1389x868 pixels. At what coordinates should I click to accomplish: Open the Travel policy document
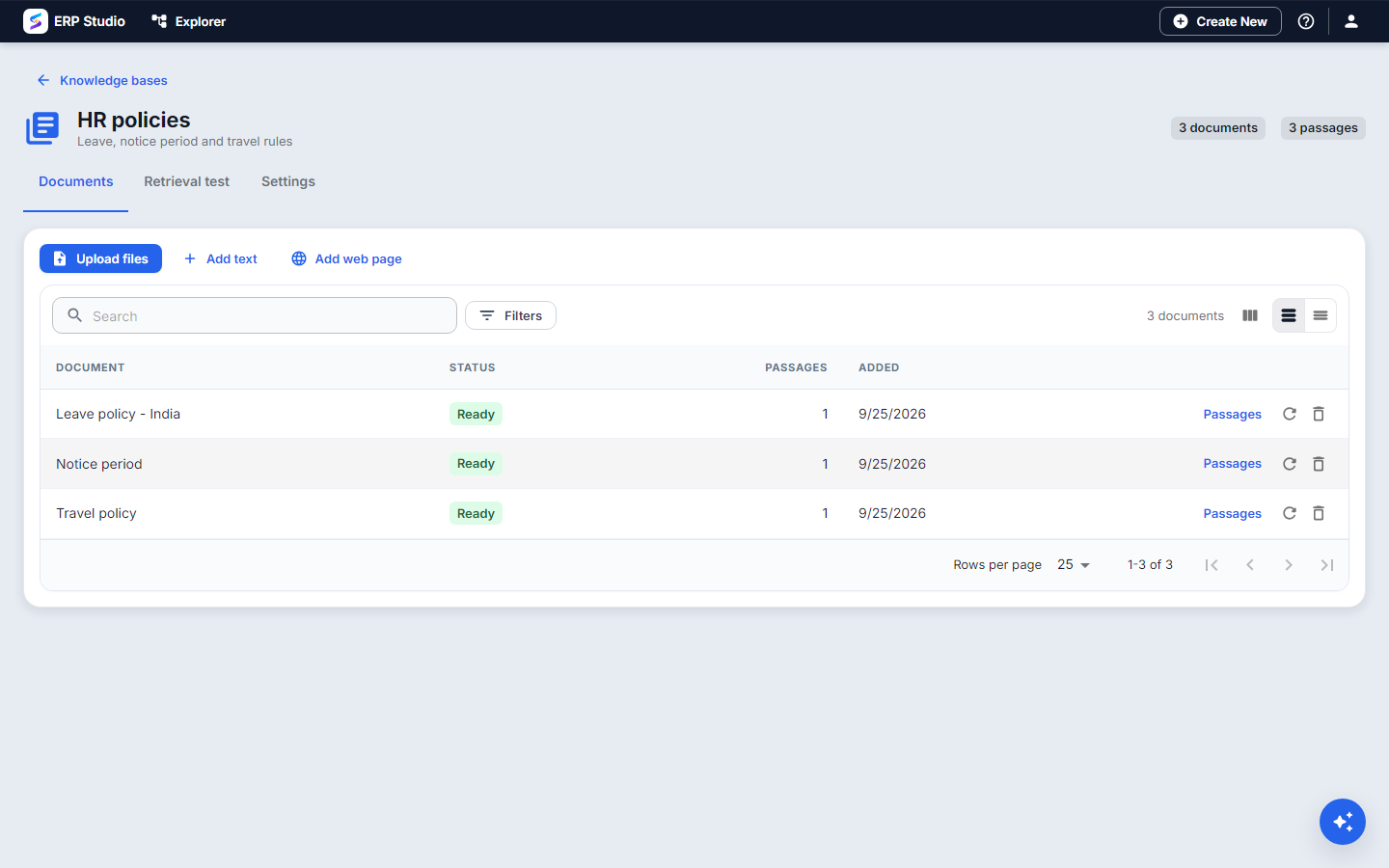point(96,513)
